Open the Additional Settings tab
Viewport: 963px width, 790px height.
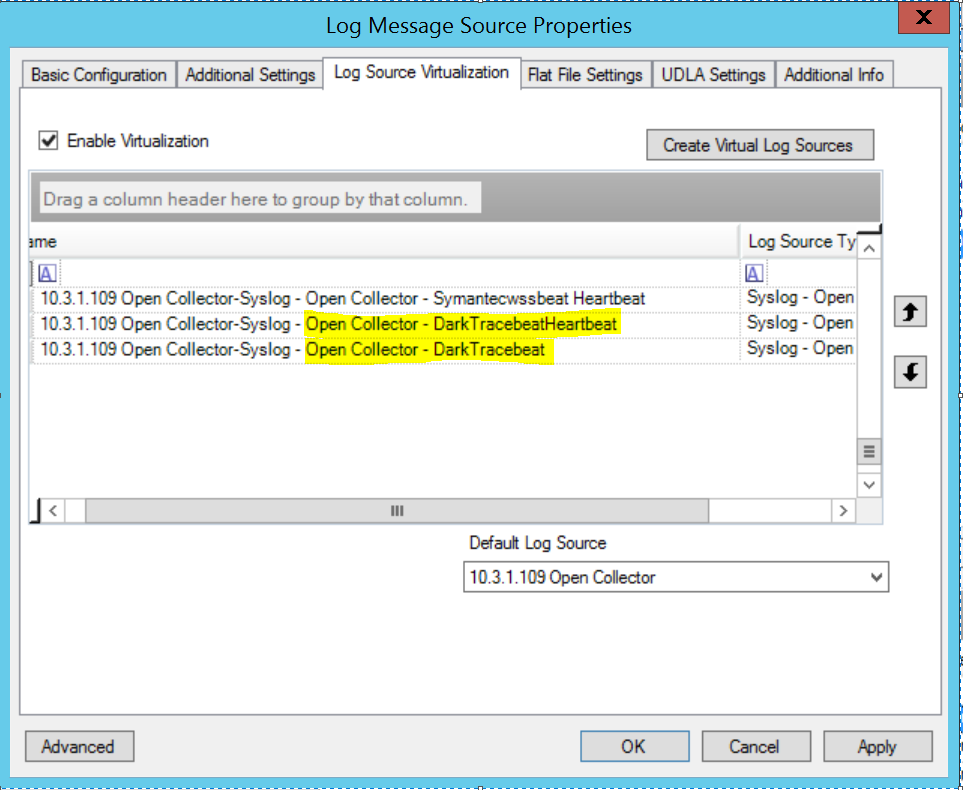250,75
